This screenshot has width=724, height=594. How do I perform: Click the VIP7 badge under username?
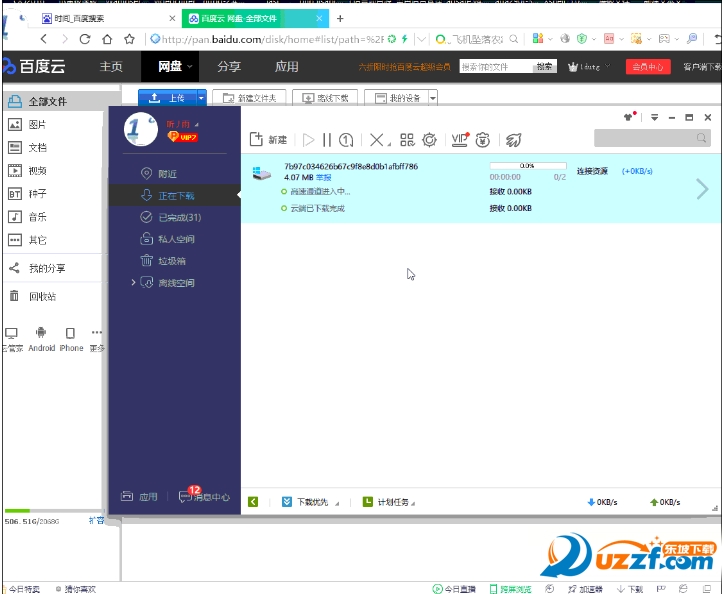pos(183,137)
